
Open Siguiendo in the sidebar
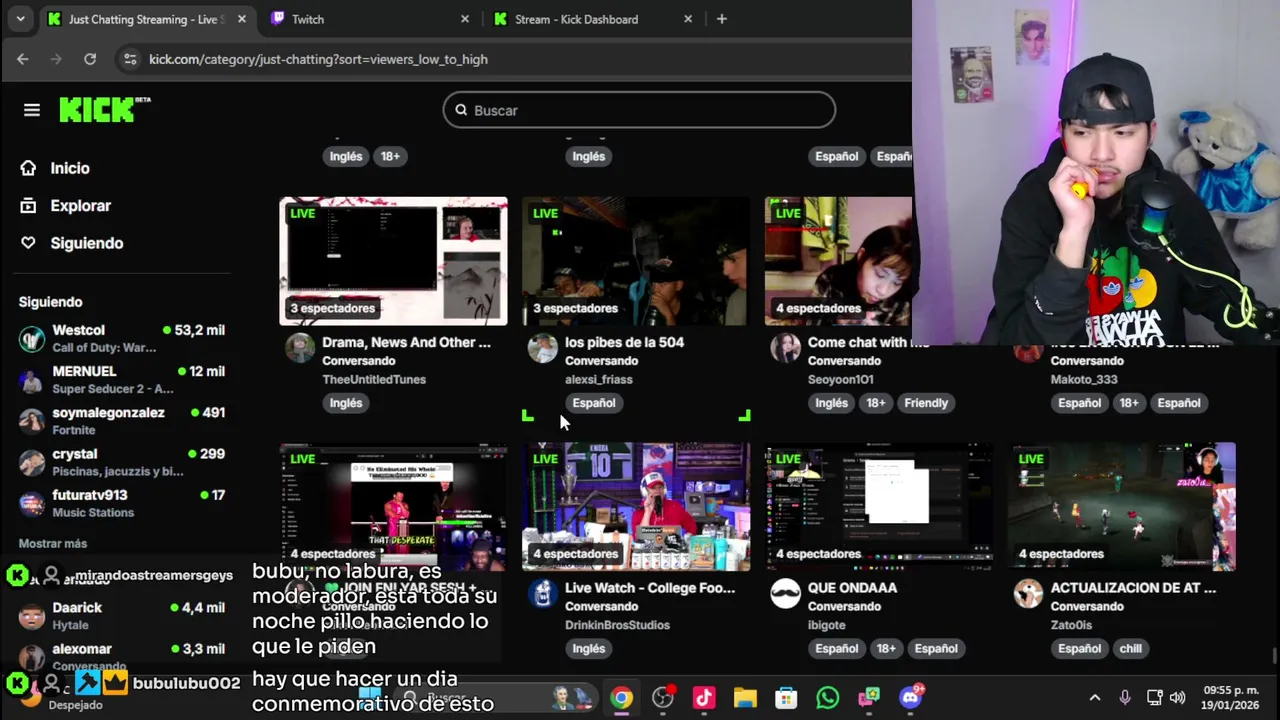click(x=86, y=243)
